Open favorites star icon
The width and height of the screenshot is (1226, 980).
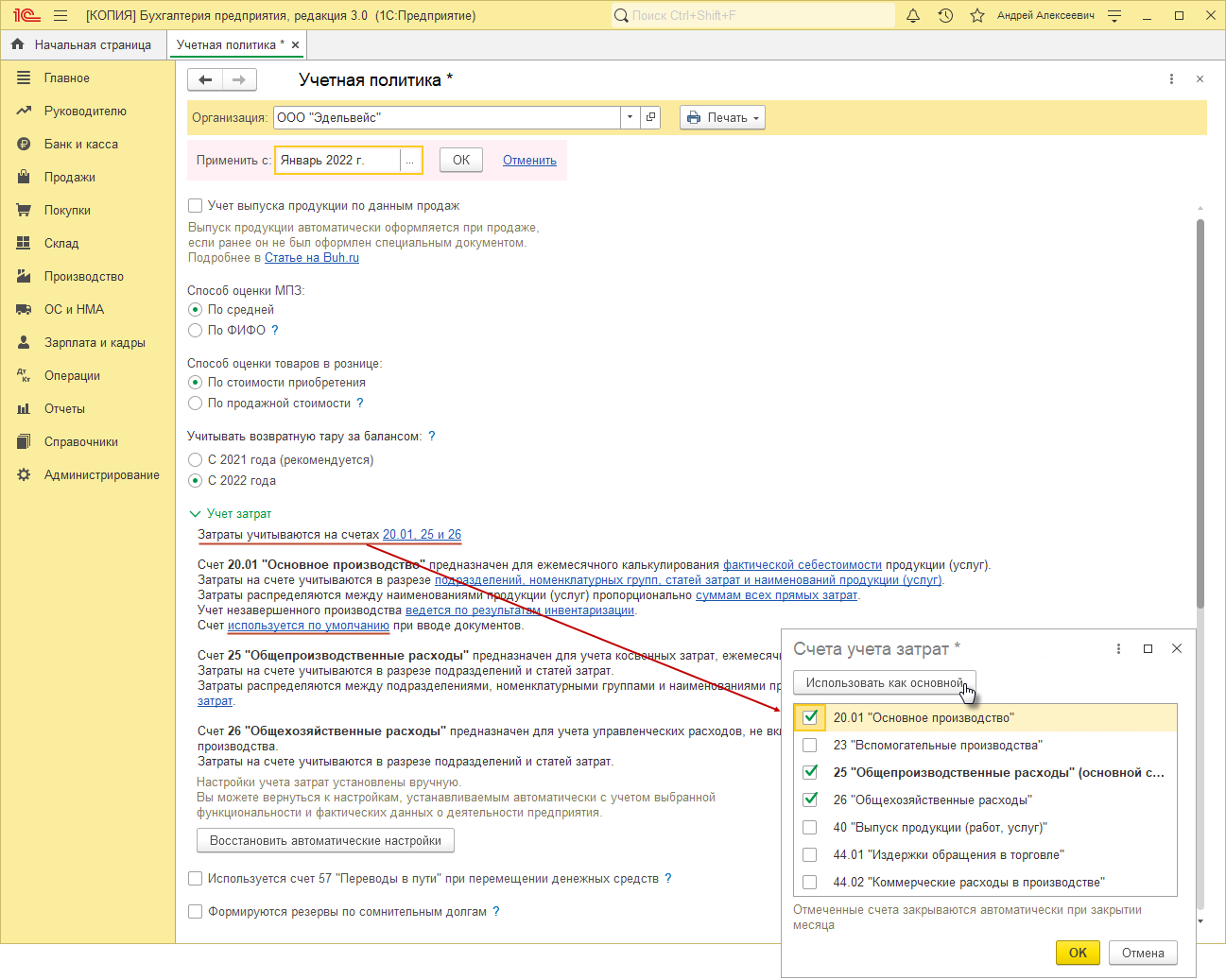[977, 15]
